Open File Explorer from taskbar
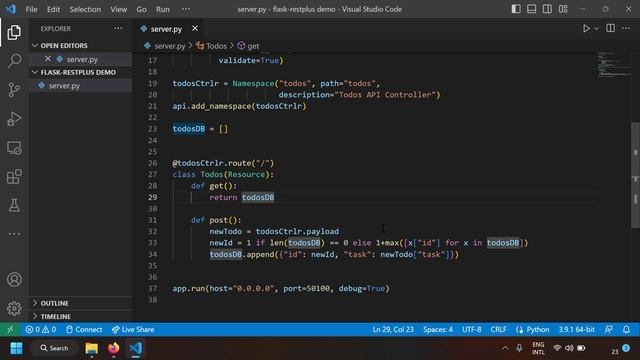The height and width of the screenshot is (360, 640). click(x=91, y=348)
